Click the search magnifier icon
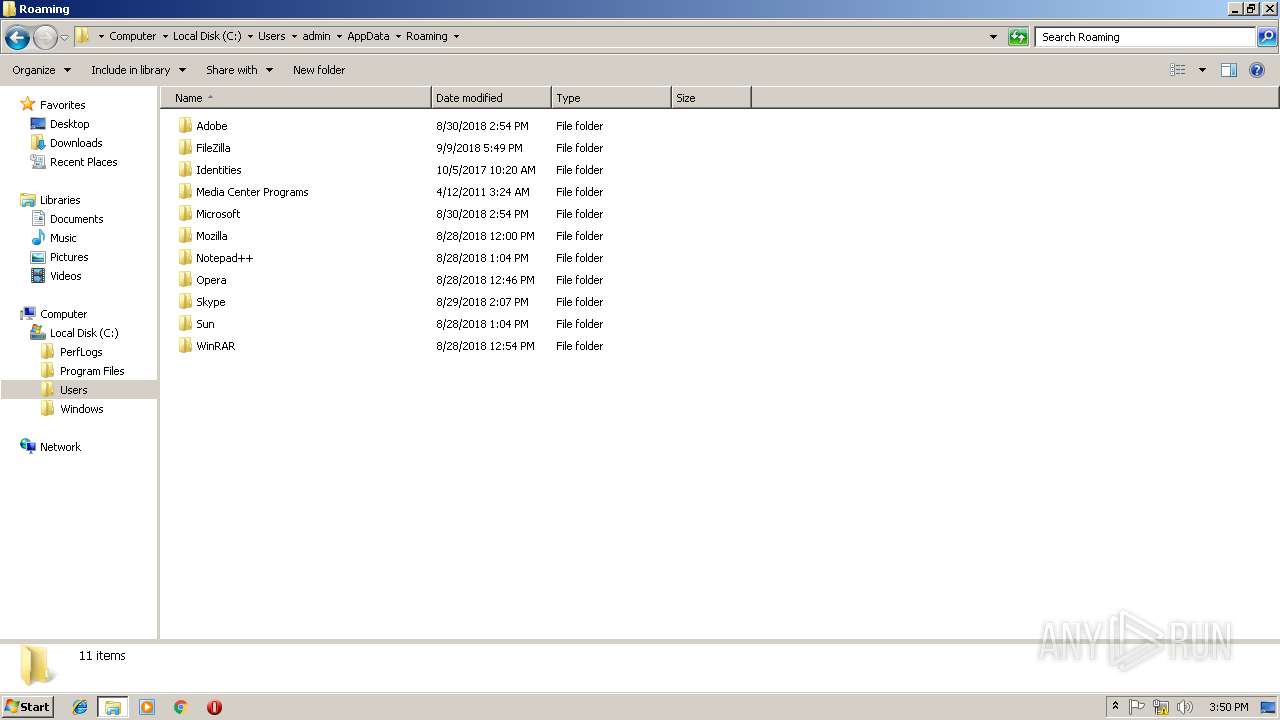 (1267, 37)
